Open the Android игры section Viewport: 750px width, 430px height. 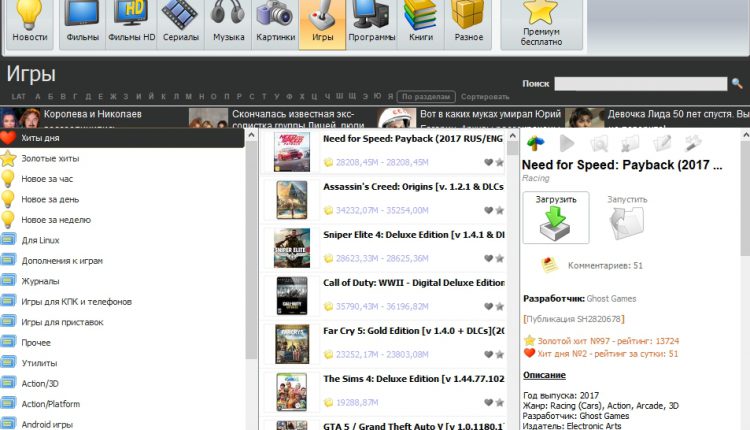point(47,424)
